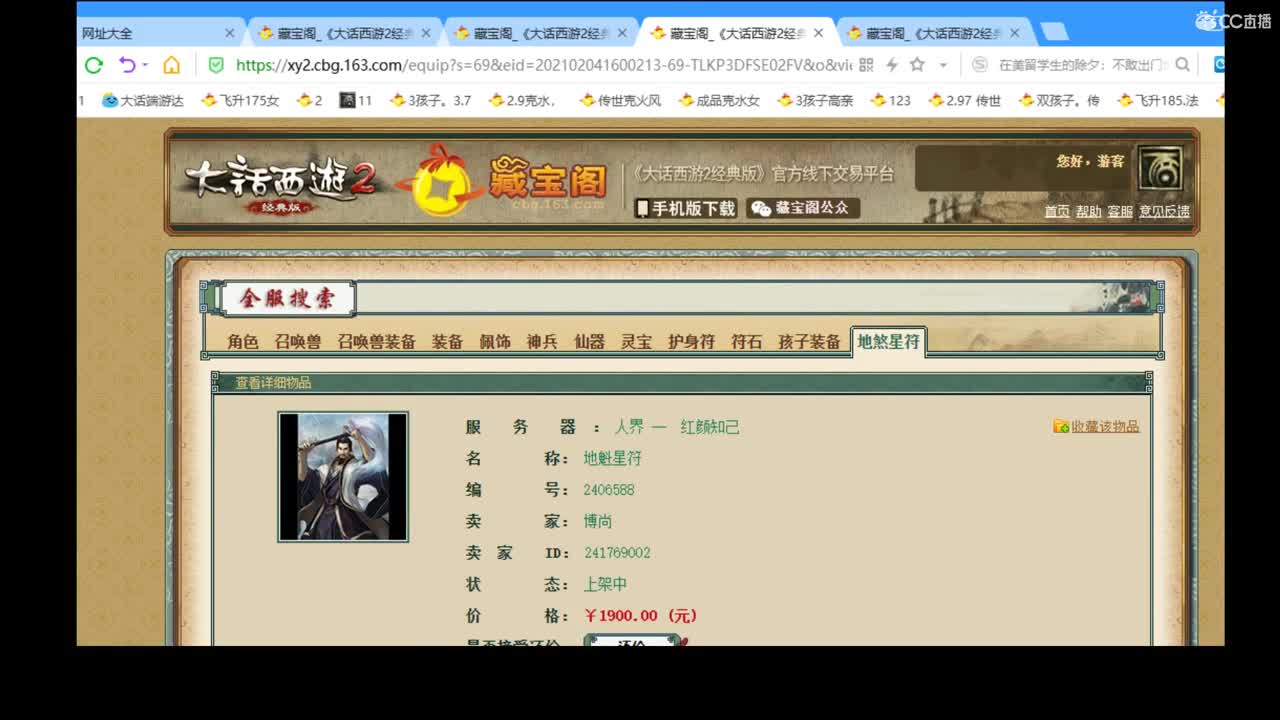Click the item number 2406588
Screen dimensions: 1280x720
click(609, 490)
